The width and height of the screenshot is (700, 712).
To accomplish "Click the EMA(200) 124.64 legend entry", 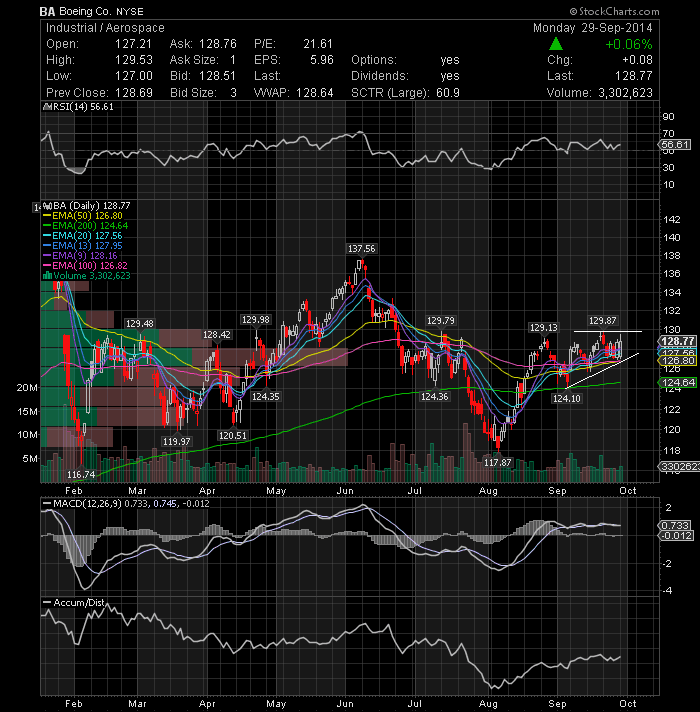I will 90,226.
